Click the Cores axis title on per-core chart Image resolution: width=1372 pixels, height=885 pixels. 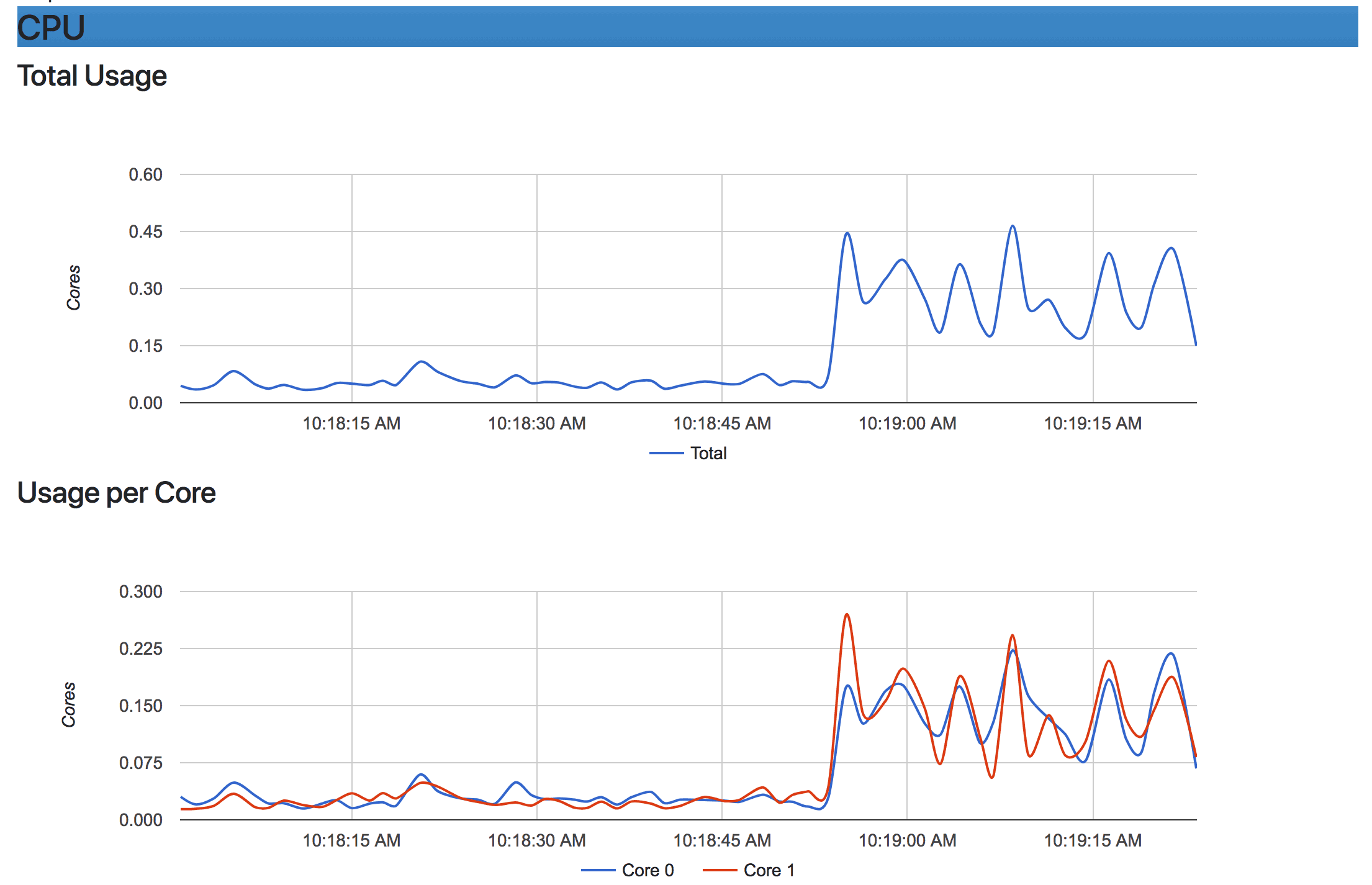click(x=69, y=705)
